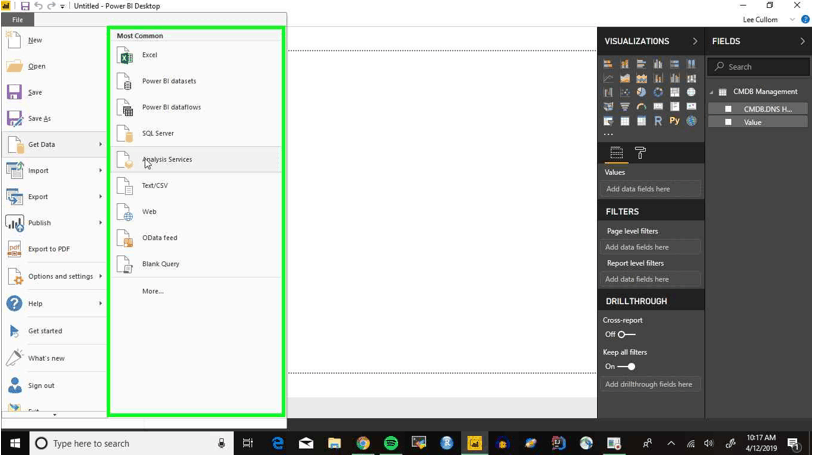The image size is (813, 456).
Task: Click the Fields pane Search box
Action: [x=760, y=67]
